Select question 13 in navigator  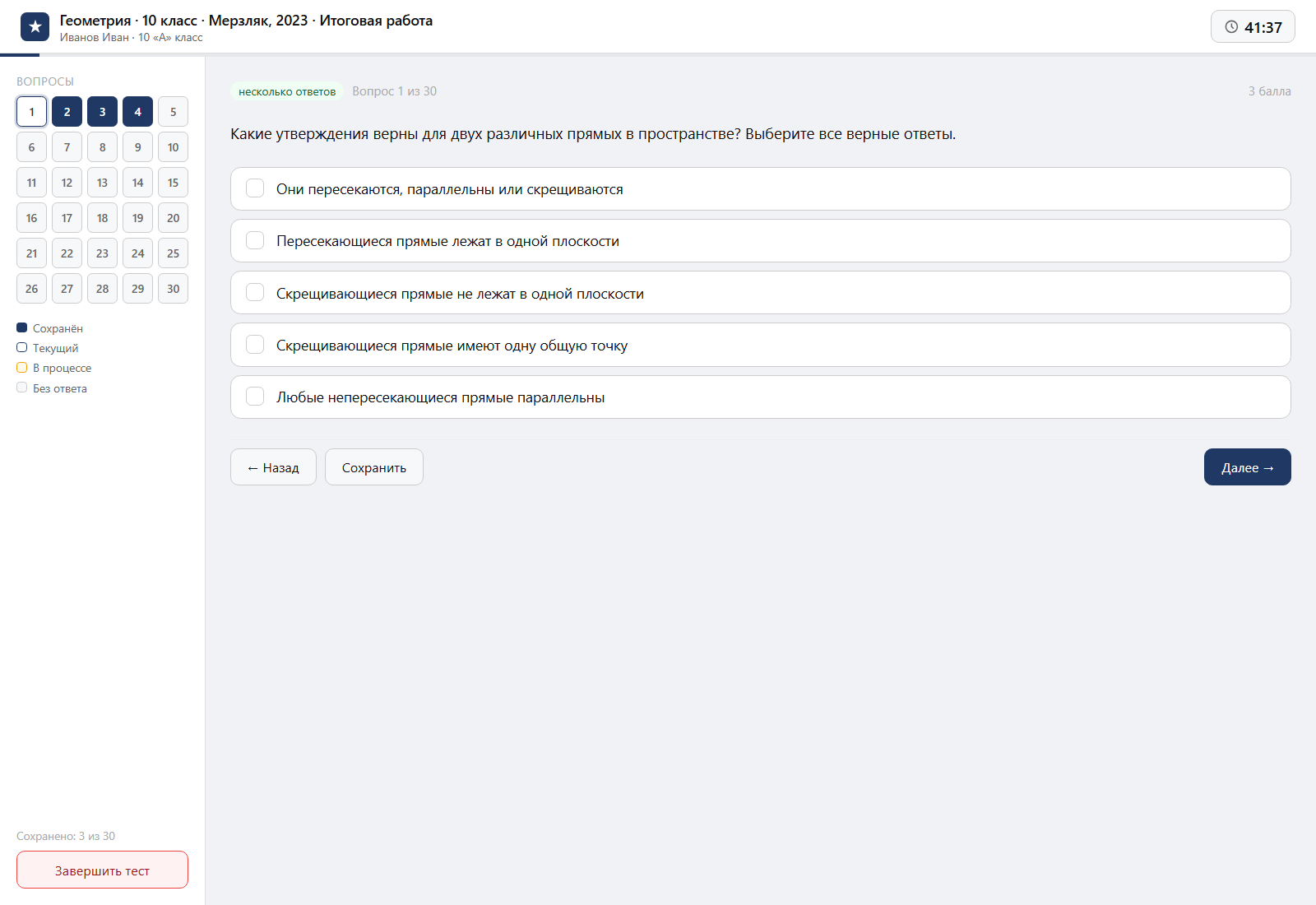[102, 183]
